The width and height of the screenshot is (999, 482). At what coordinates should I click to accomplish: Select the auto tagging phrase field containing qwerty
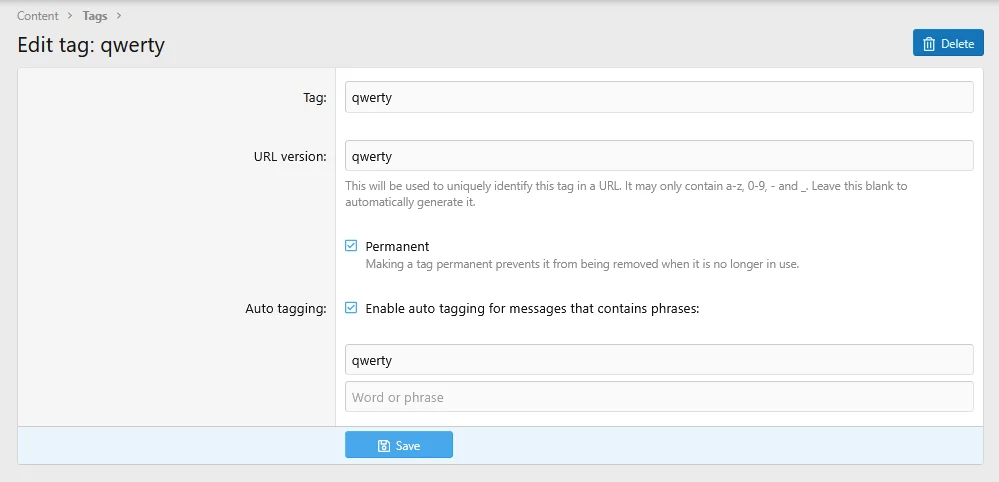point(658,360)
